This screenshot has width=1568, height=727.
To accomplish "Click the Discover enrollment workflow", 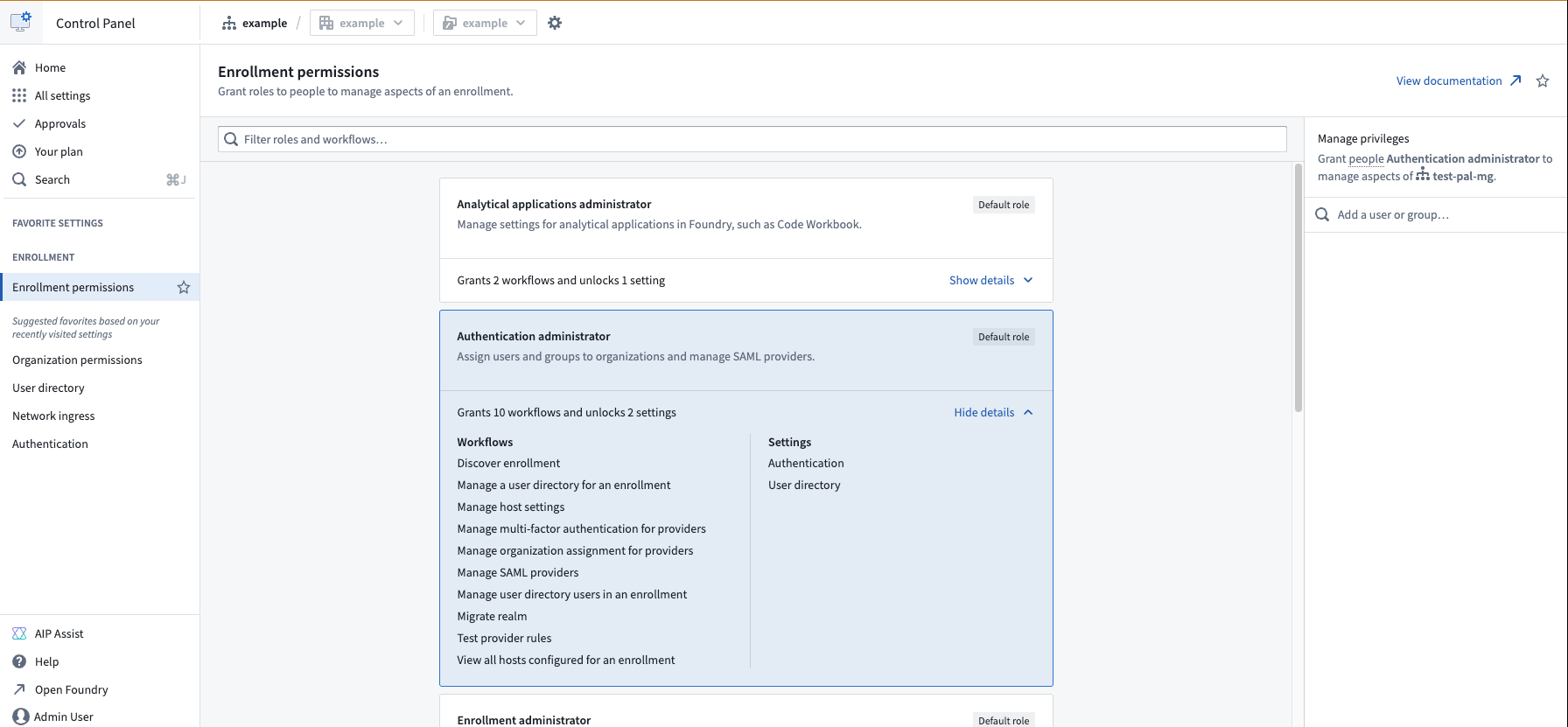I will pos(508,463).
